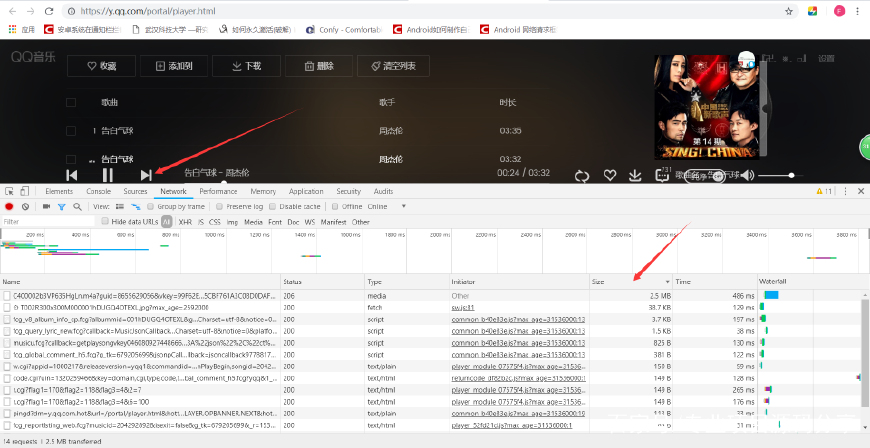The height and width of the screenshot is (448, 870).
Task: Filter requests by CSS type
Action: tap(215, 222)
